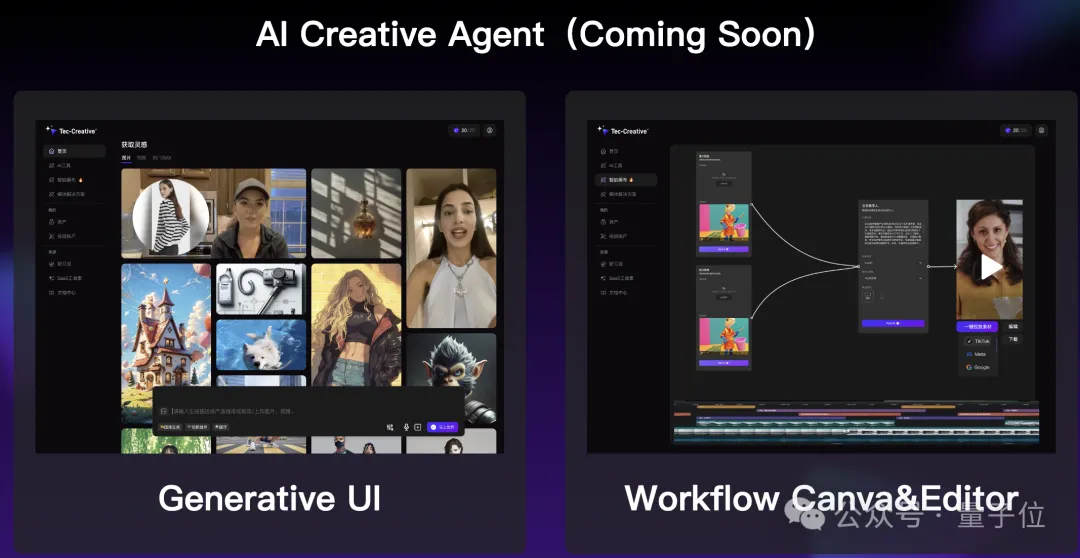This screenshot has width=1080, height=558.
Task: Select Google from the publish list
Action: [978, 367]
